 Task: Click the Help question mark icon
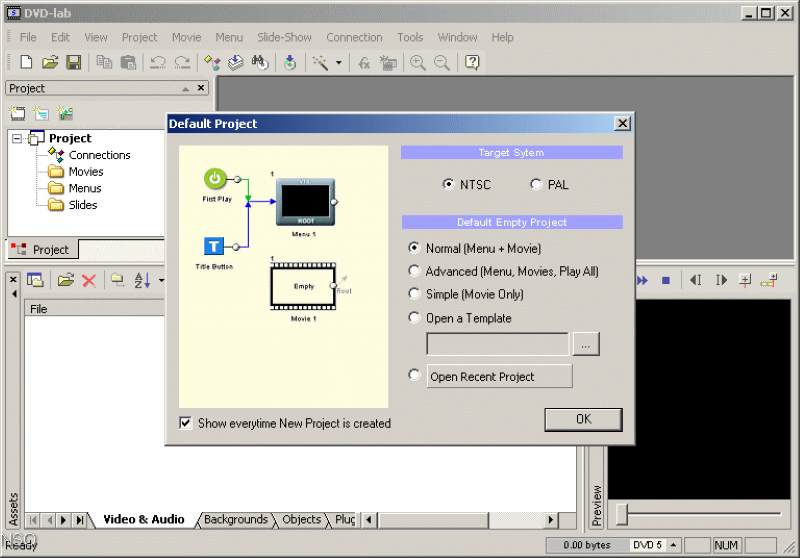[472, 62]
